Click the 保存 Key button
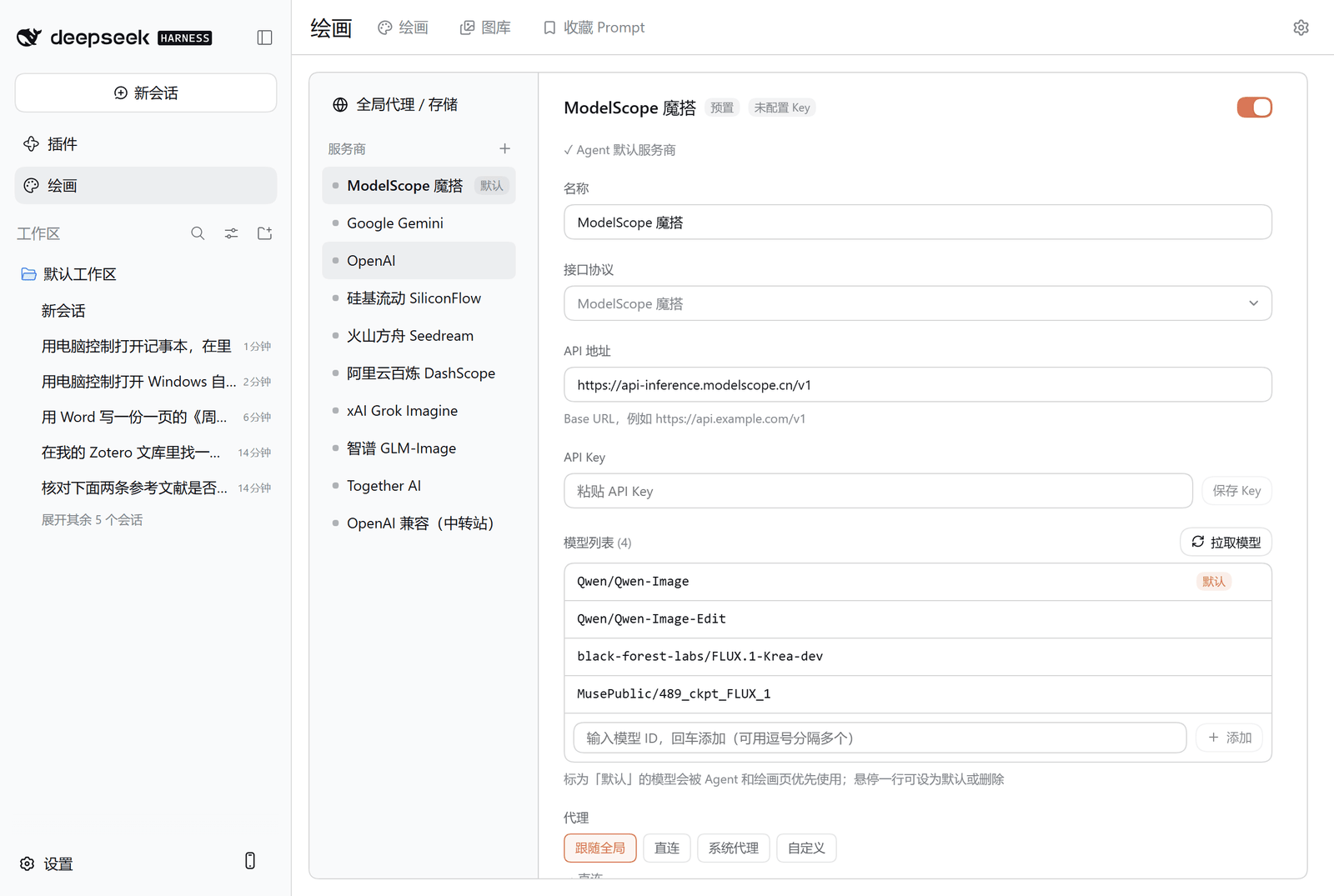 [1236, 491]
